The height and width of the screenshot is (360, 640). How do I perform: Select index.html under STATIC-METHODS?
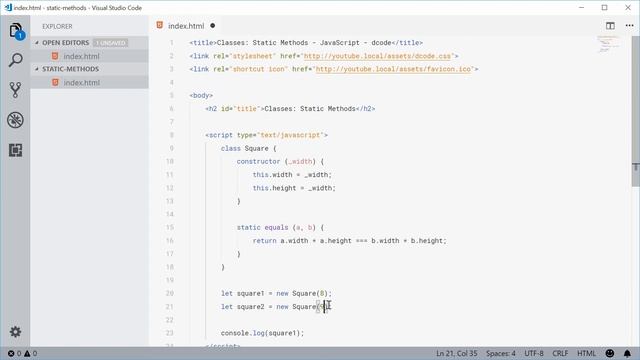click(89, 82)
